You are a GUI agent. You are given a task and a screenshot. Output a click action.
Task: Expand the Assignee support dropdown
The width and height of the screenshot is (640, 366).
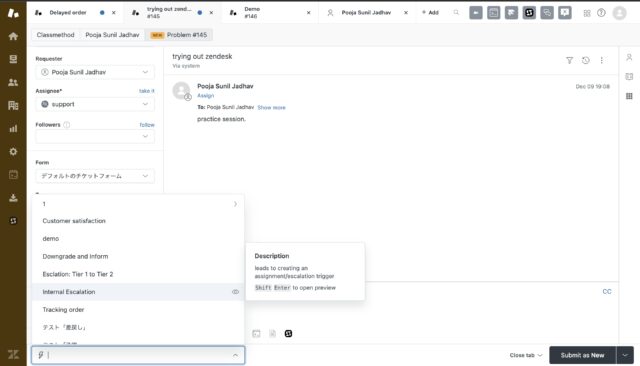click(x=95, y=104)
